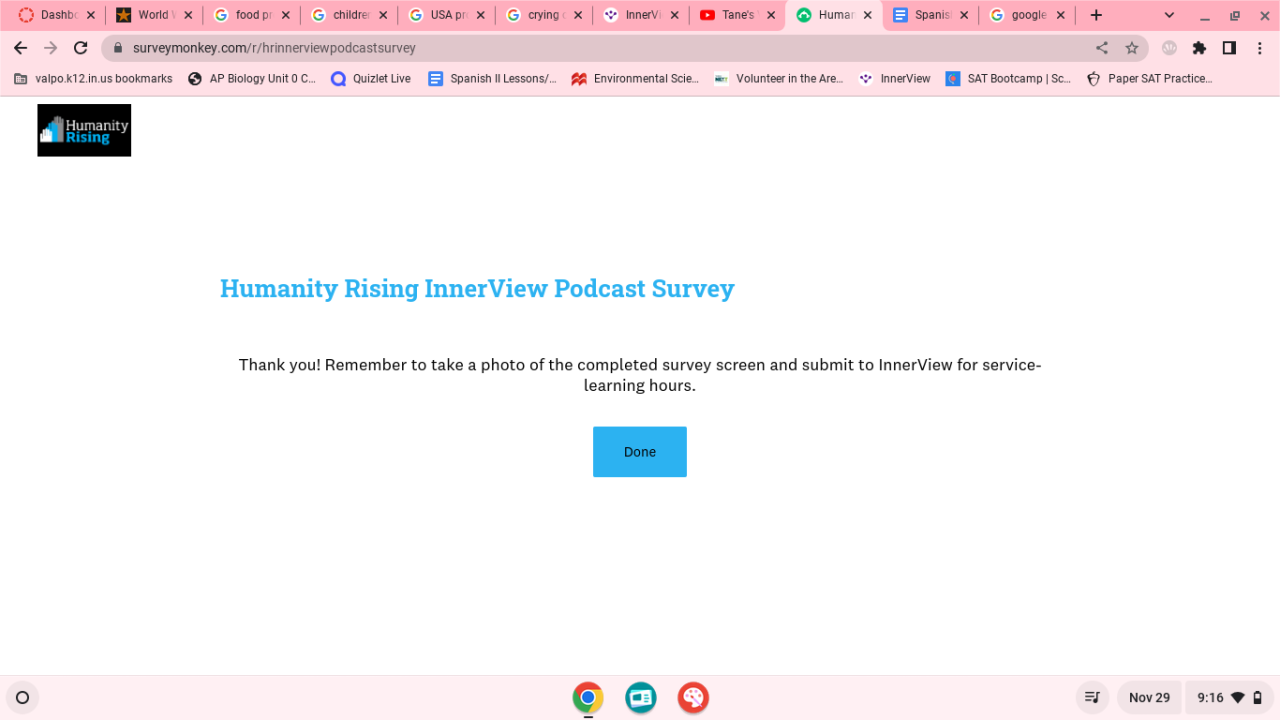Viewport: 1280px width, 720px height.
Task: Close the Dashboard tab
Action: pyautogui.click(x=91, y=15)
